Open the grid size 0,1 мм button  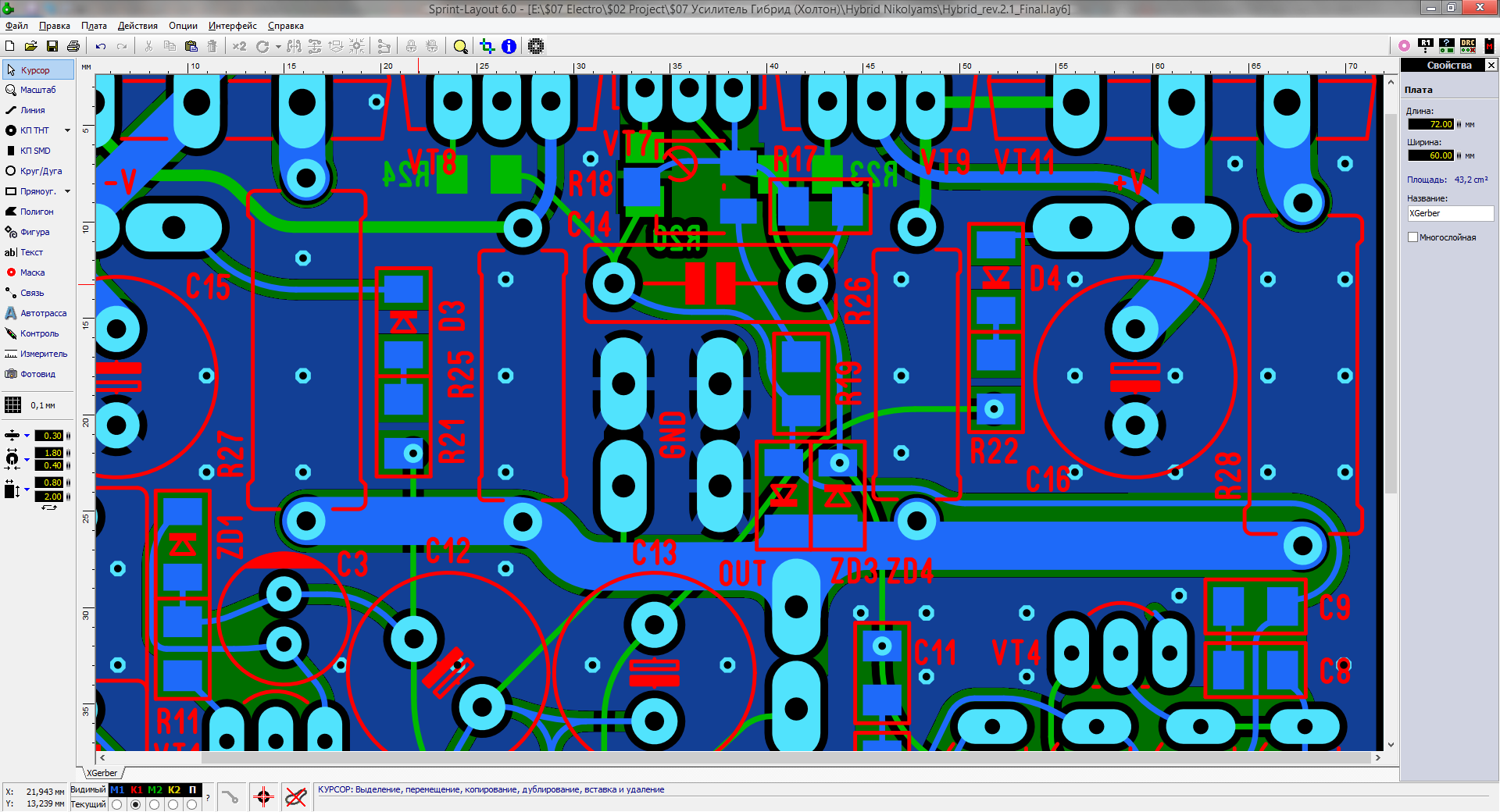click(31, 405)
